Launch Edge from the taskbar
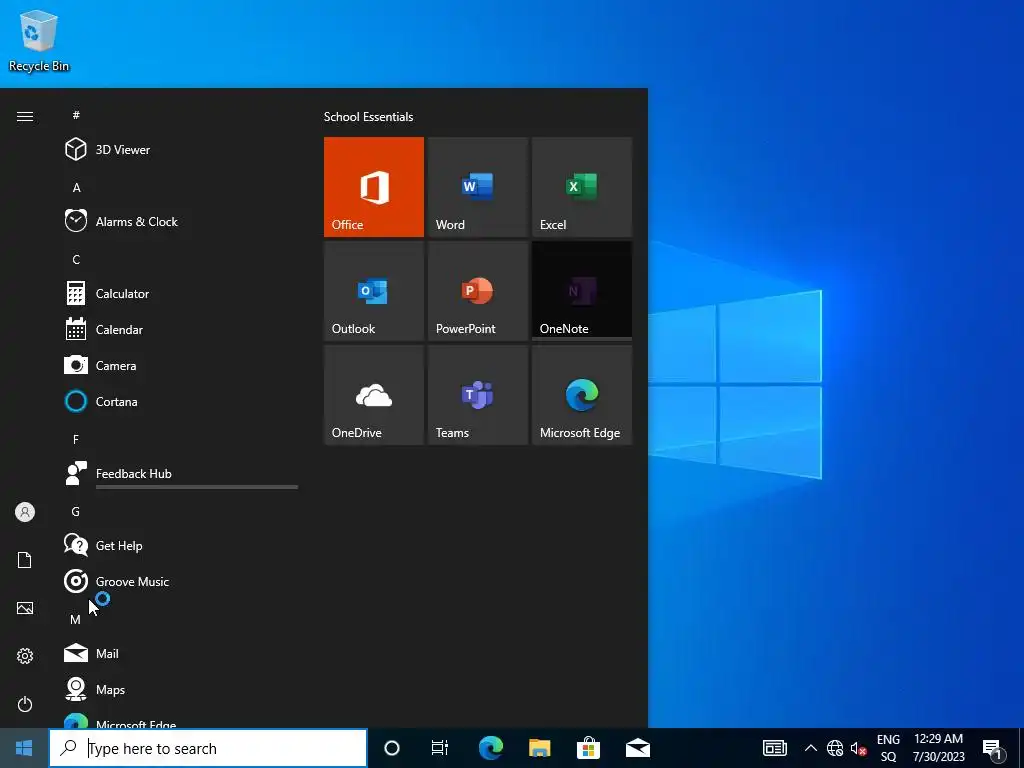 point(490,748)
